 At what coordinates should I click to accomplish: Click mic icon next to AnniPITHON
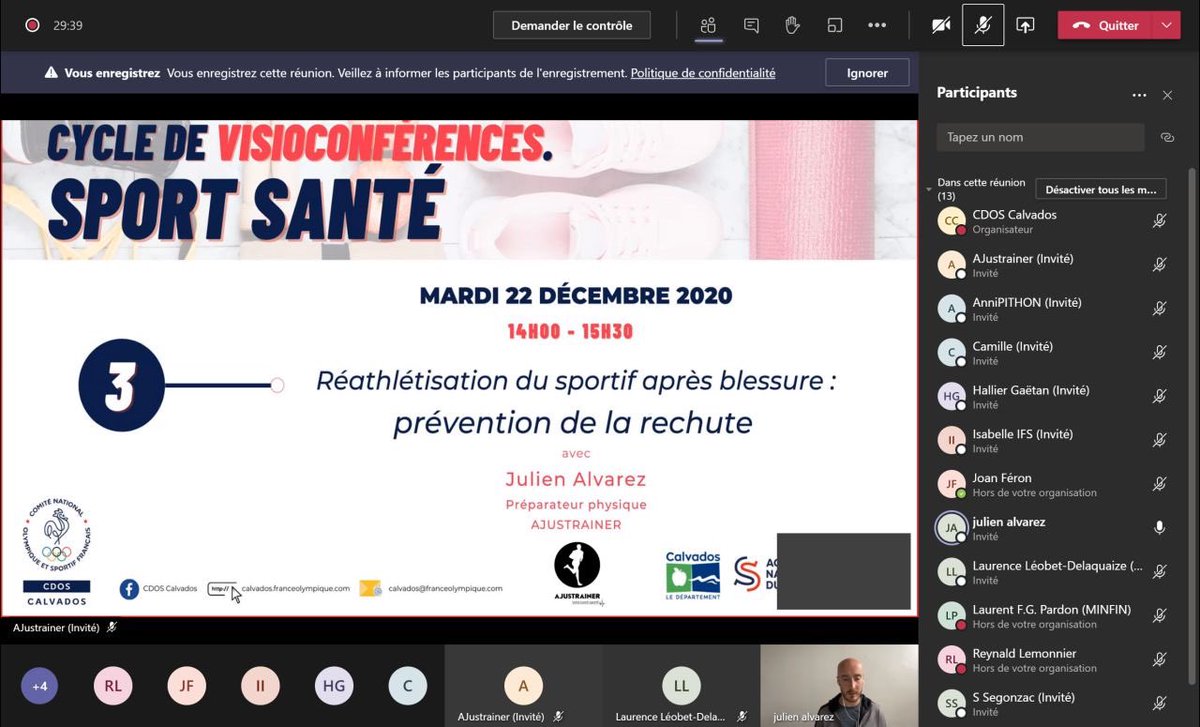[1160, 309]
